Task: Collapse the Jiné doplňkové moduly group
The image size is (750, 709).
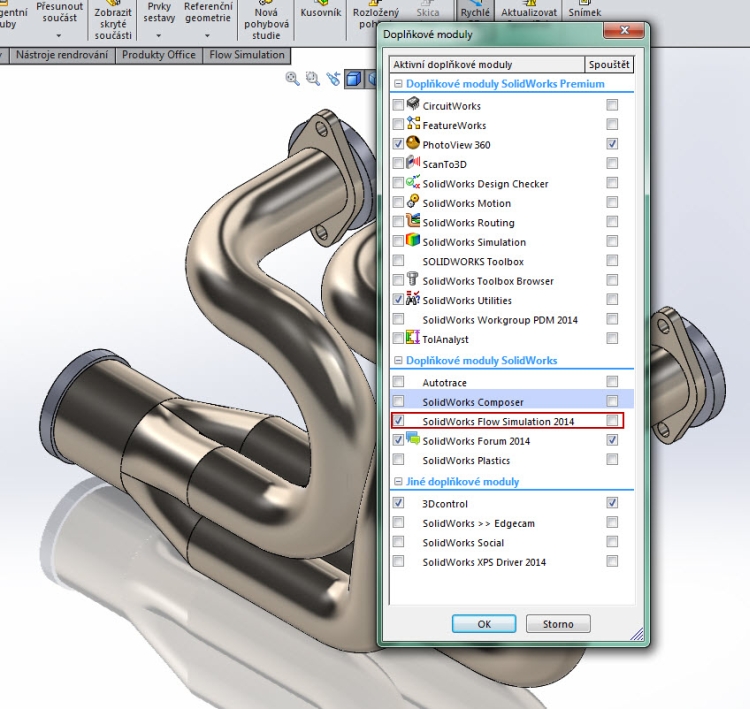Action: [398, 481]
